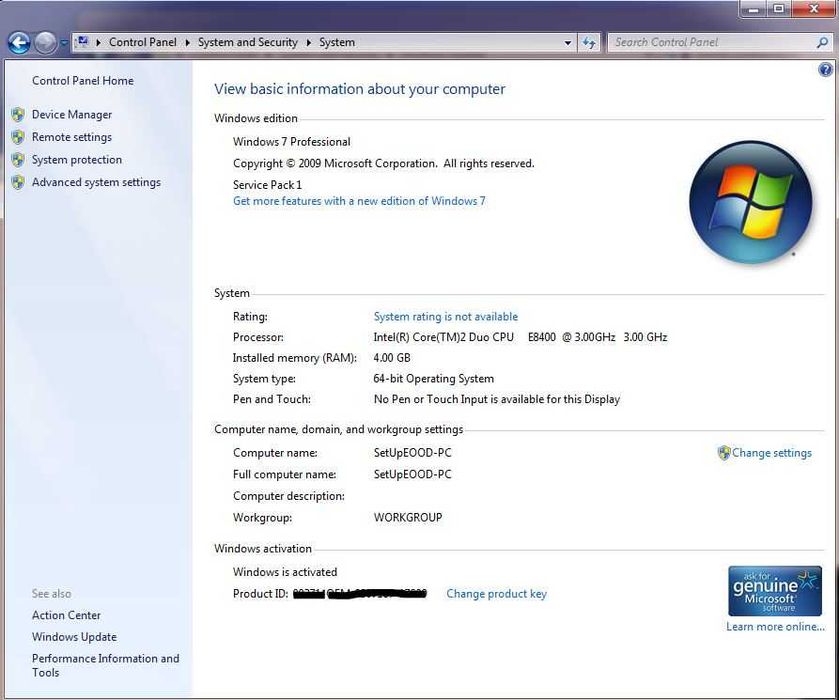Click the shield icon beside Change settings
Viewport: 839px width, 700px height.
[x=724, y=453]
